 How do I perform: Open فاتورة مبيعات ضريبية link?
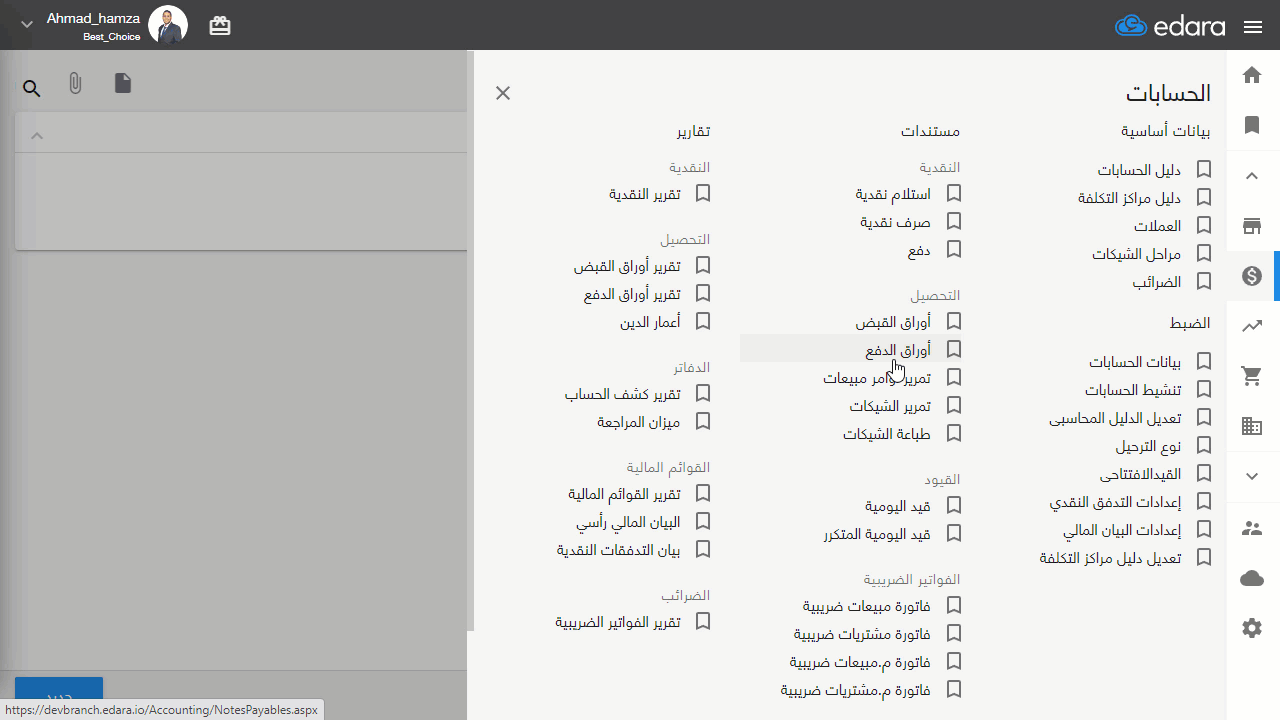[x=867, y=606]
